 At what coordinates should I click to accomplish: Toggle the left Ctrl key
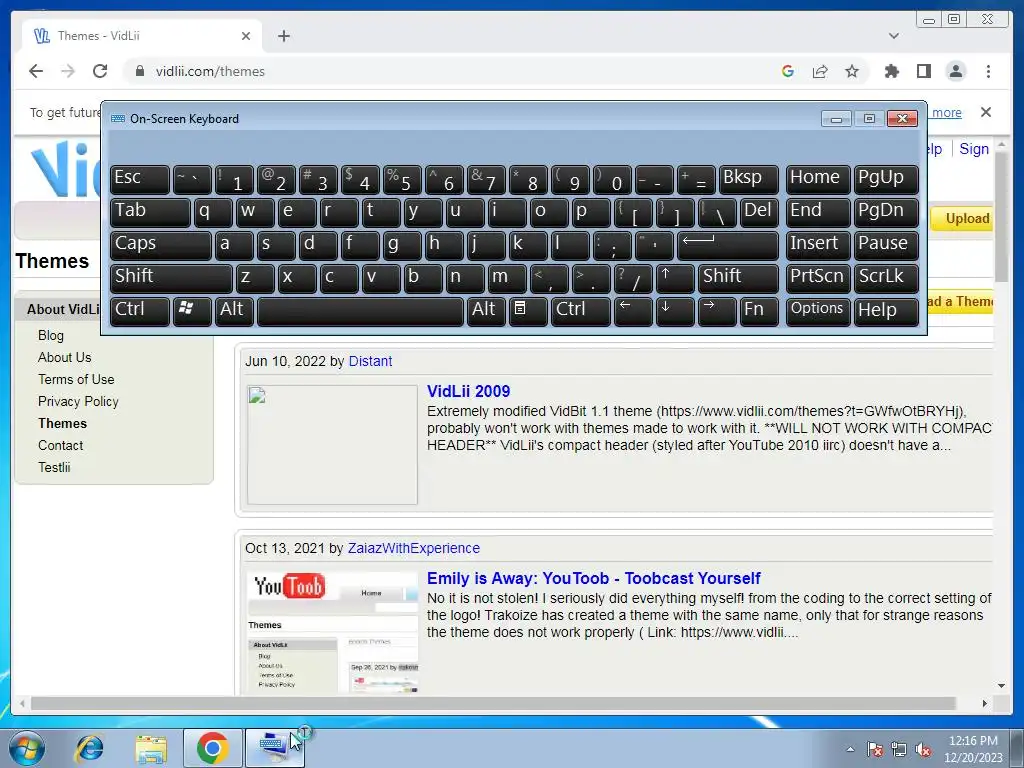[x=140, y=310]
